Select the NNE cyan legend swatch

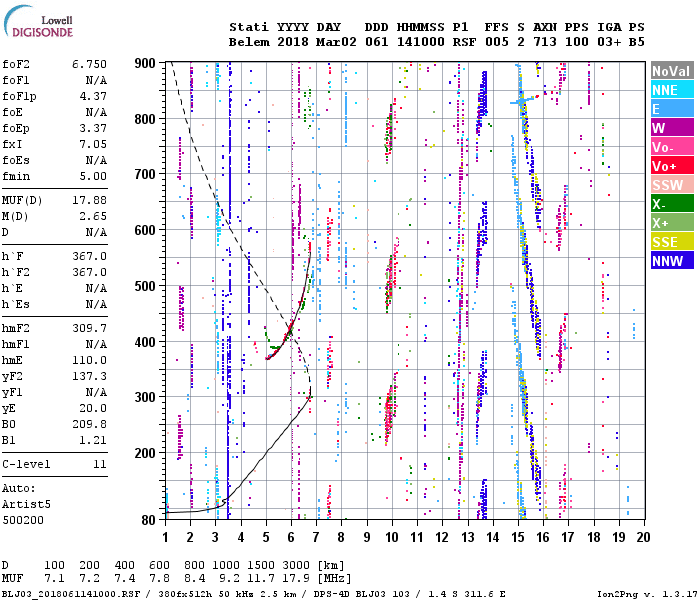click(x=672, y=90)
